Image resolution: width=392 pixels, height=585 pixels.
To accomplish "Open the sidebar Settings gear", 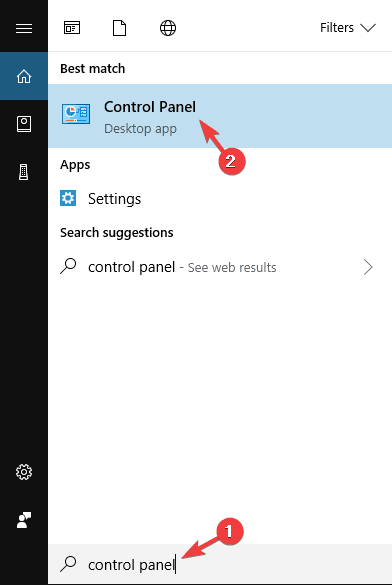I will point(24,472).
